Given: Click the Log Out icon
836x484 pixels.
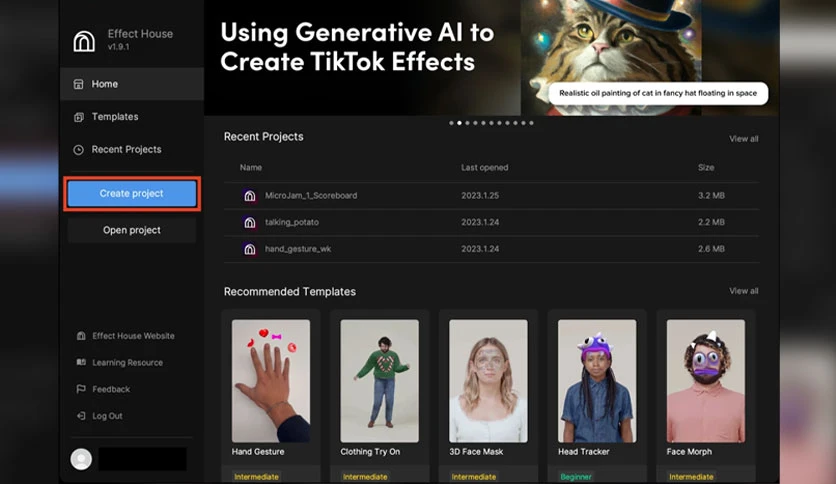Looking at the screenshot, I should click(81, 416).
